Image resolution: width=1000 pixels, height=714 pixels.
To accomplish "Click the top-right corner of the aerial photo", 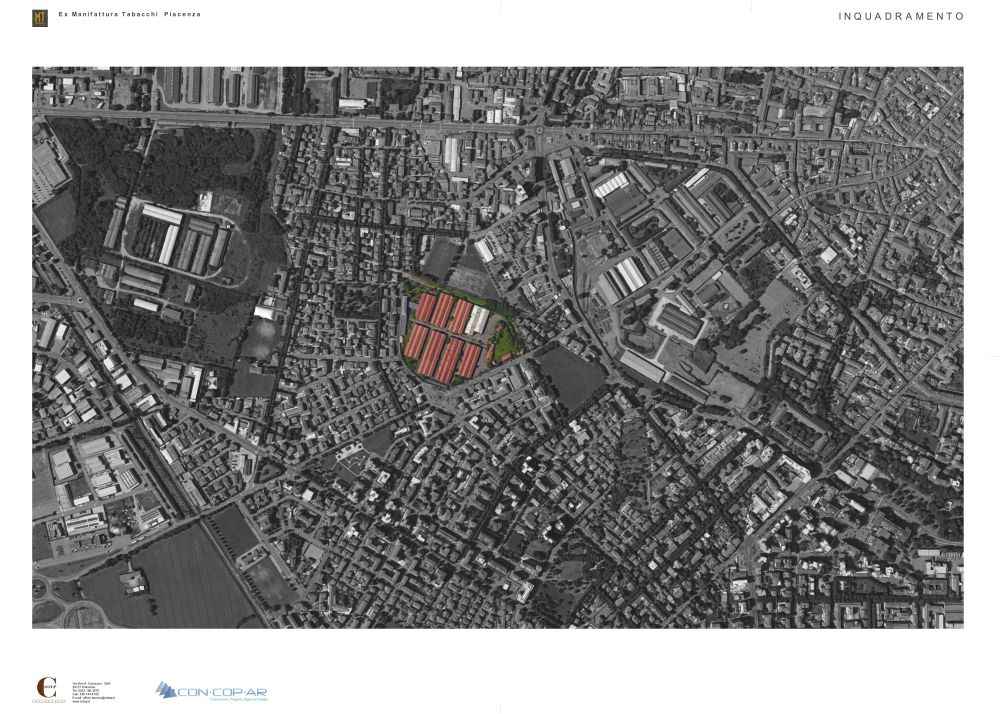I will 960,70.
